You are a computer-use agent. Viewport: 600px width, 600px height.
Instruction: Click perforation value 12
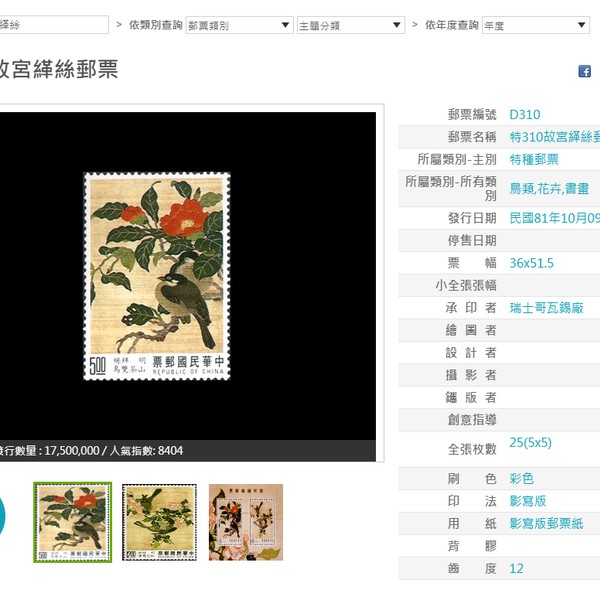click(516, 569)
